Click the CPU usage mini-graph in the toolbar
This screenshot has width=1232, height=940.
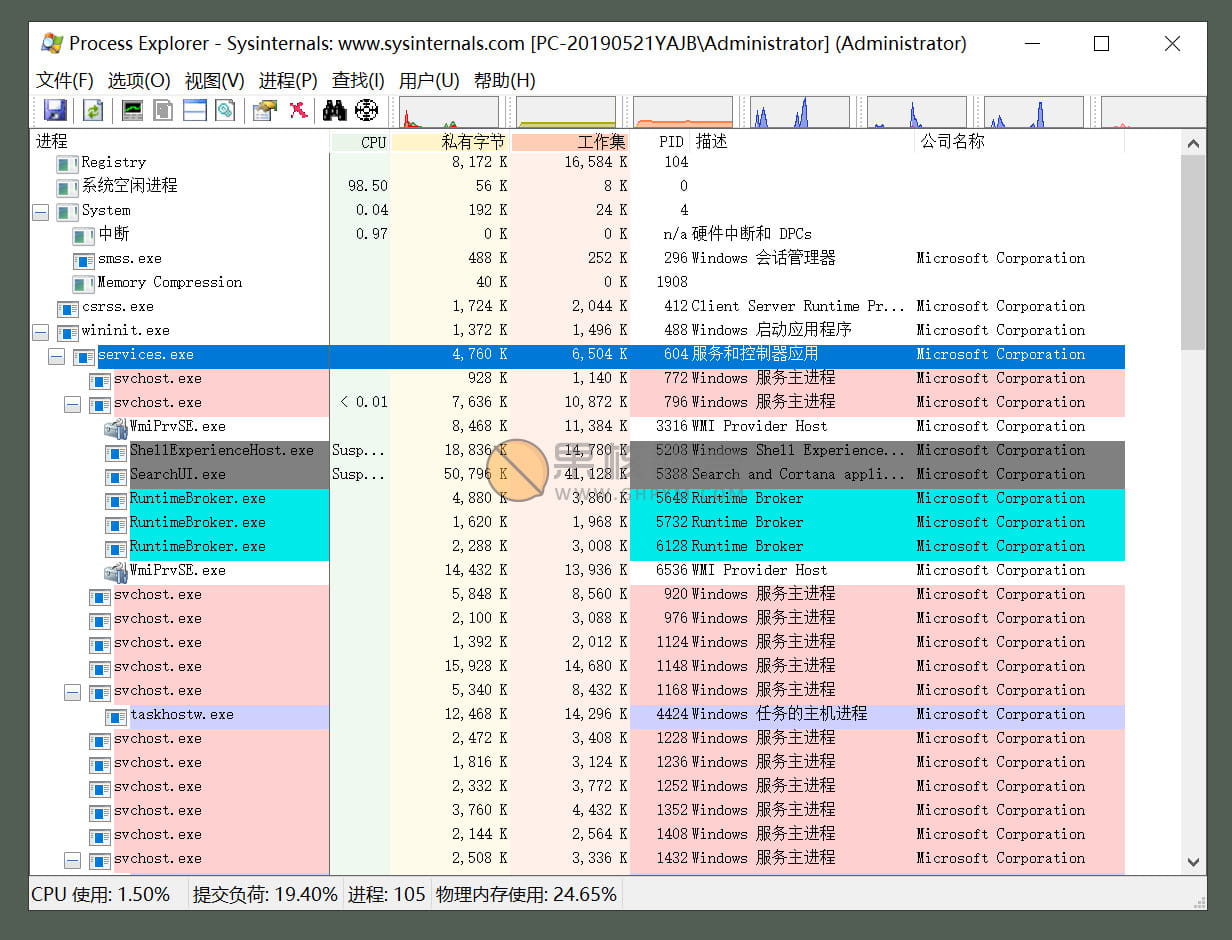tap(448, 110)
